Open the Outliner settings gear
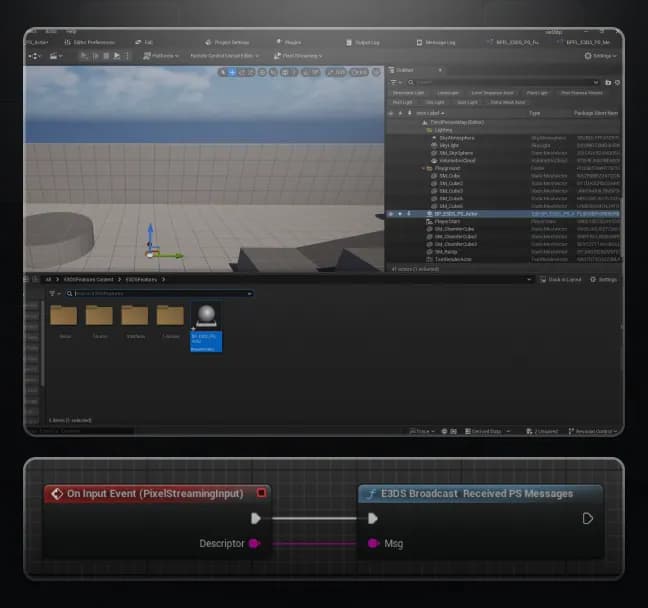 (x=617, y=83)
